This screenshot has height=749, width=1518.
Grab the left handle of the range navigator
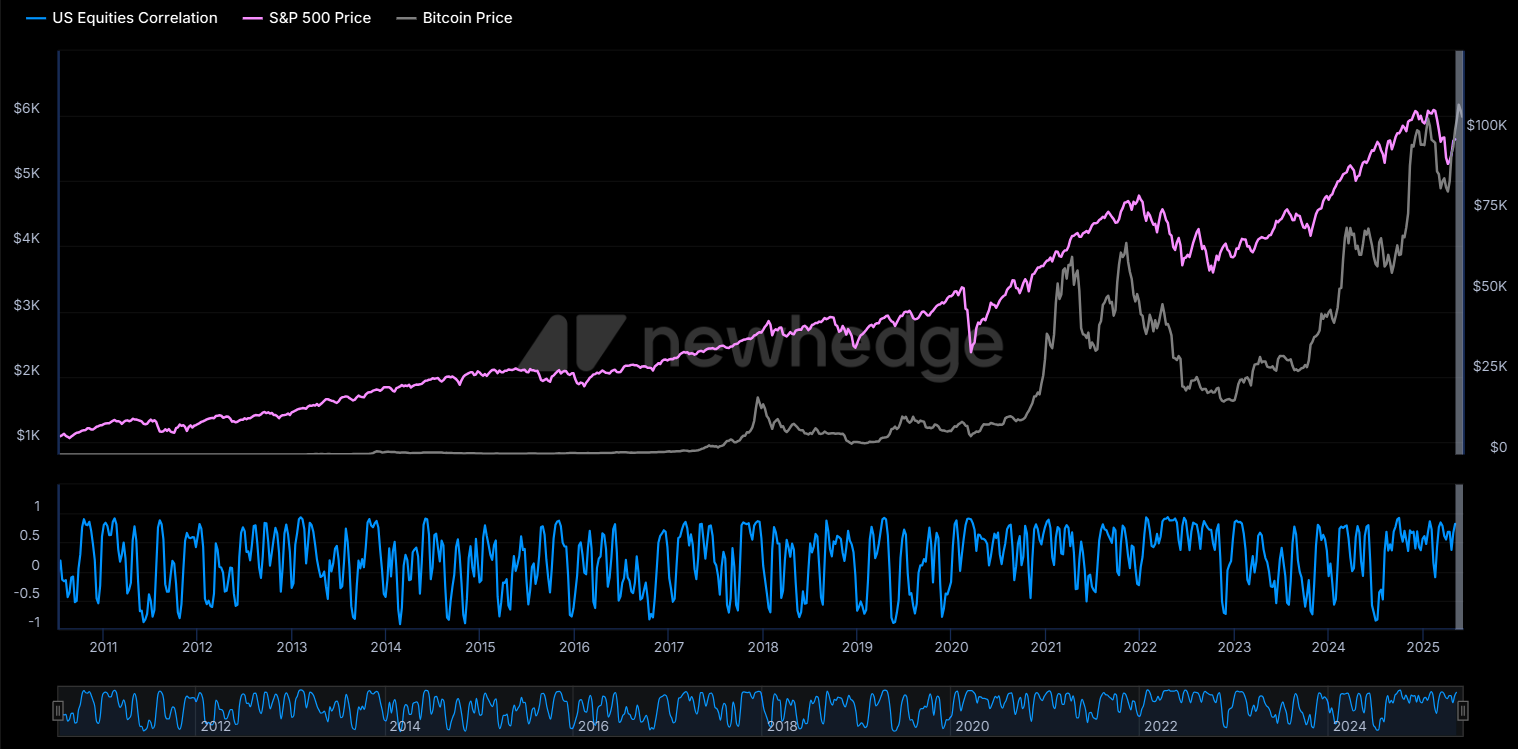click(x=58, y=711)
